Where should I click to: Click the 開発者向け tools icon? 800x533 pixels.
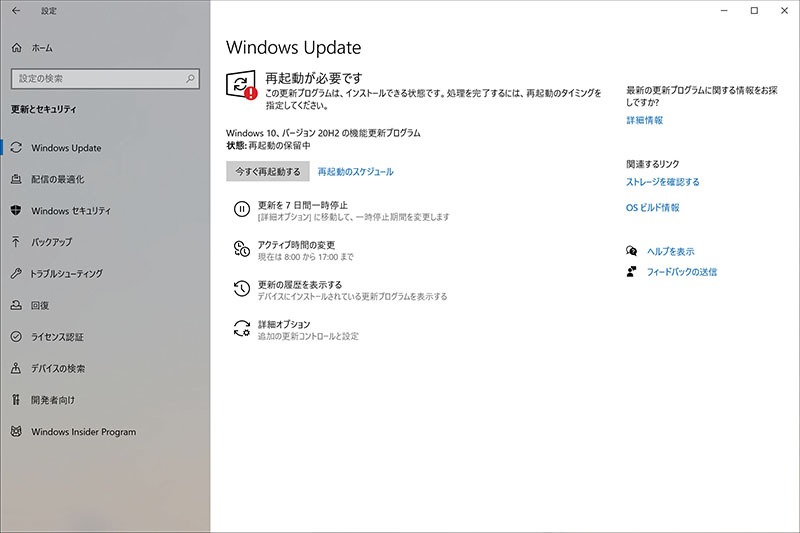16,400
